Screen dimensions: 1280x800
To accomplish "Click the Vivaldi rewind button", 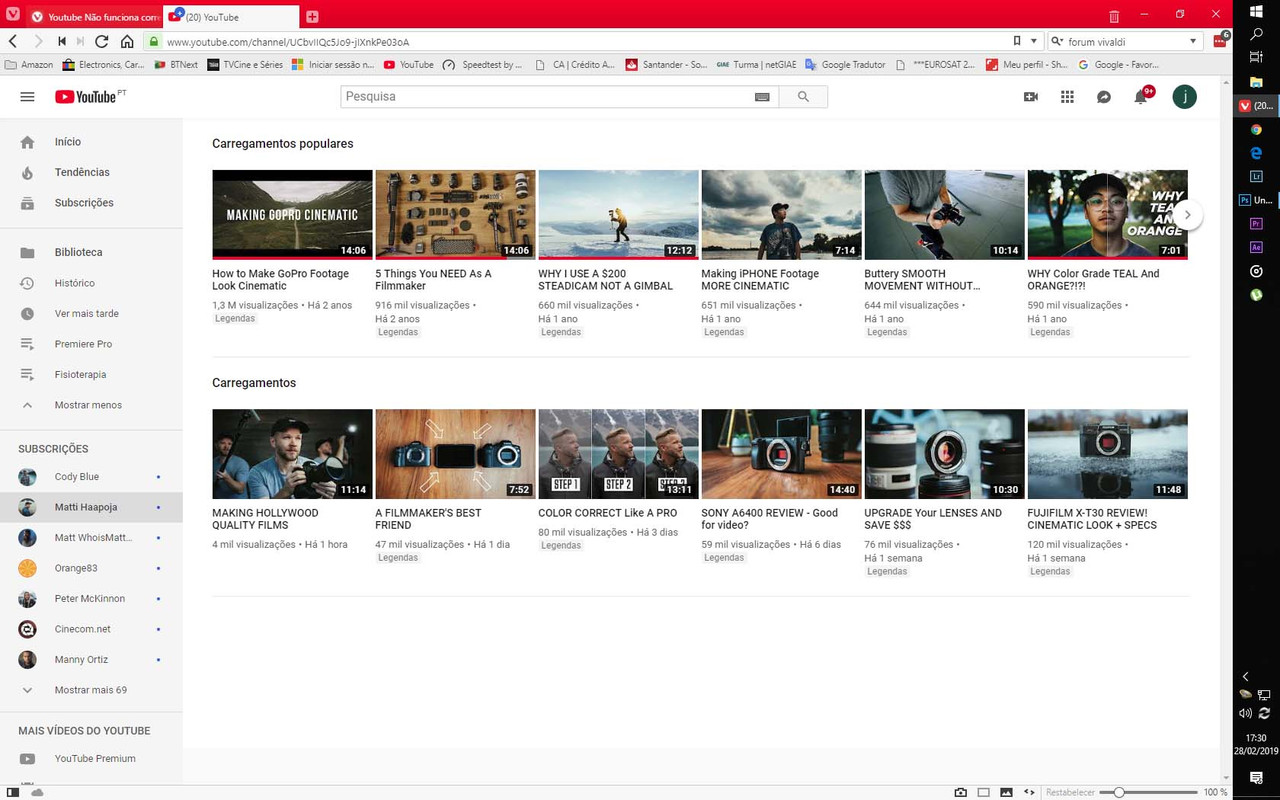I will 62,41.
